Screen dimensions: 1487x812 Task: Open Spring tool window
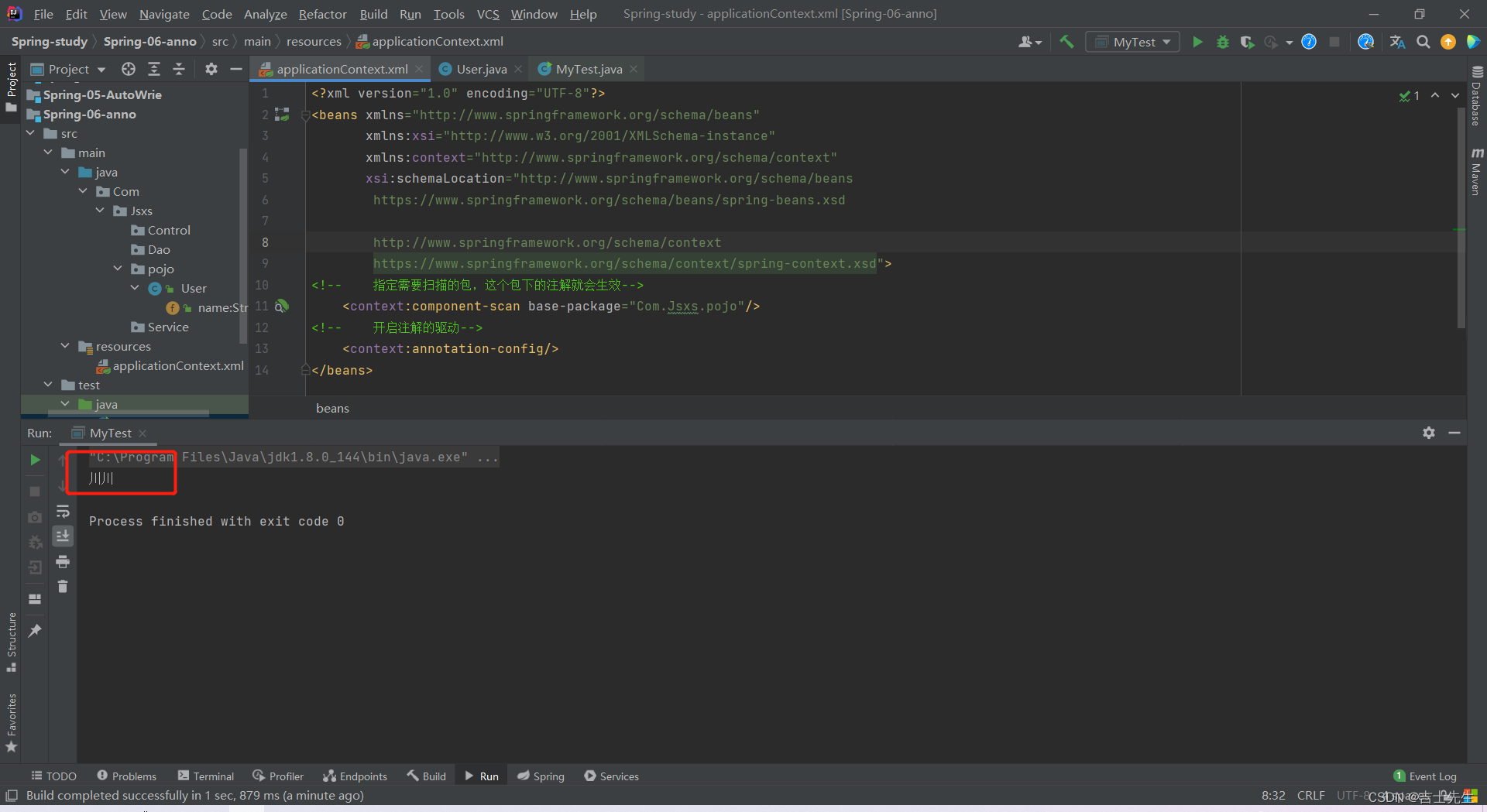pos(541,776)
